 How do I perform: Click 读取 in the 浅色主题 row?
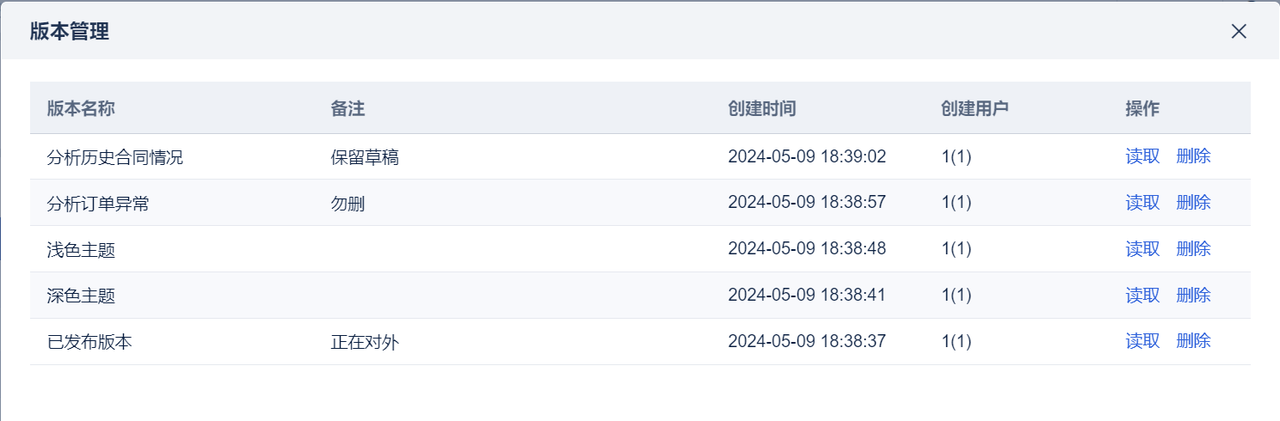tap(1142, 249)
